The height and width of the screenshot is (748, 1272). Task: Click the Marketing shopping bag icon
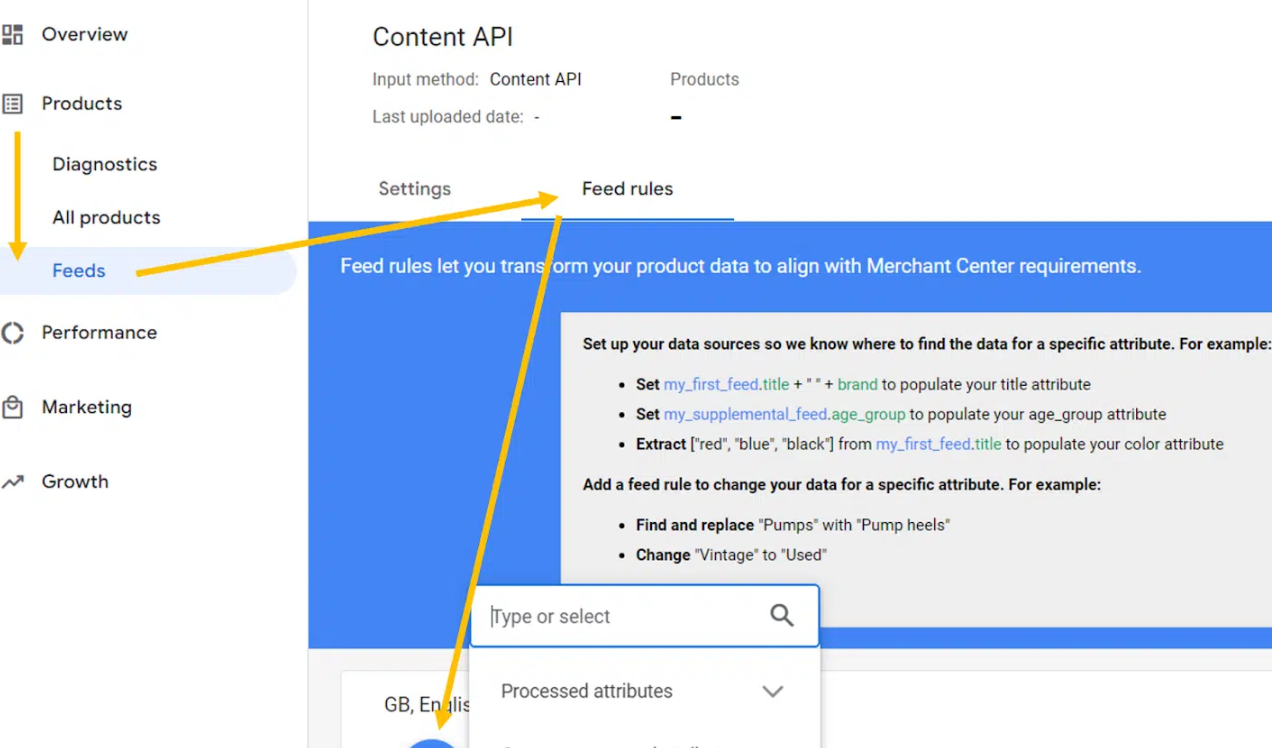tap(12, 408)
